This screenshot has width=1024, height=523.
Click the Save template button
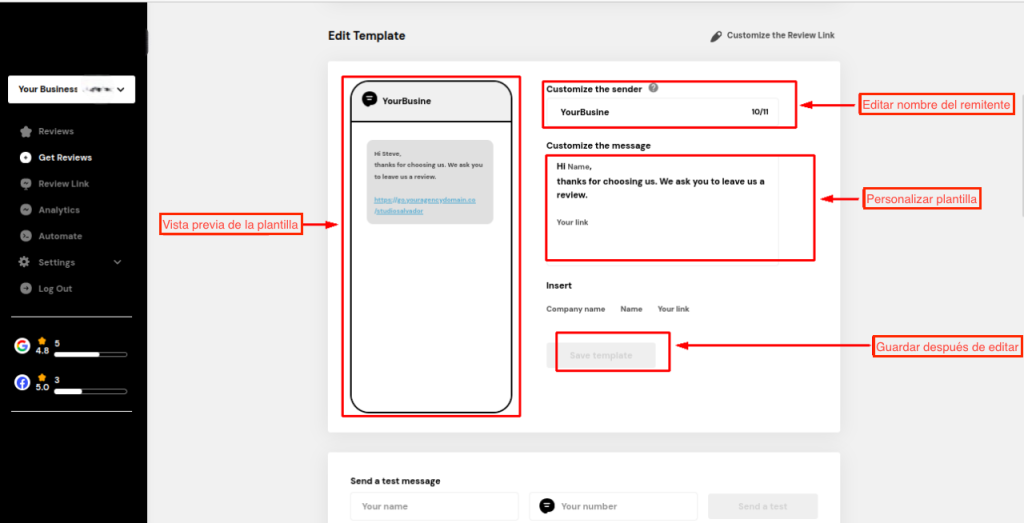click(600, 355)
